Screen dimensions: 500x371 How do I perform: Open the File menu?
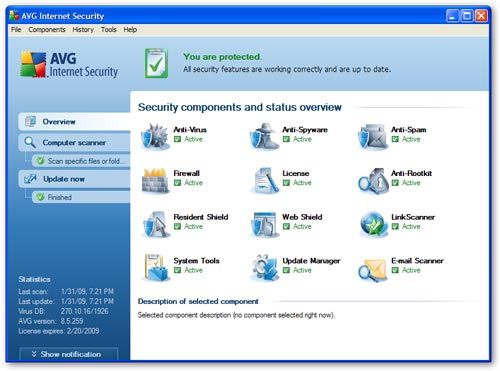(x=16, y=30)
